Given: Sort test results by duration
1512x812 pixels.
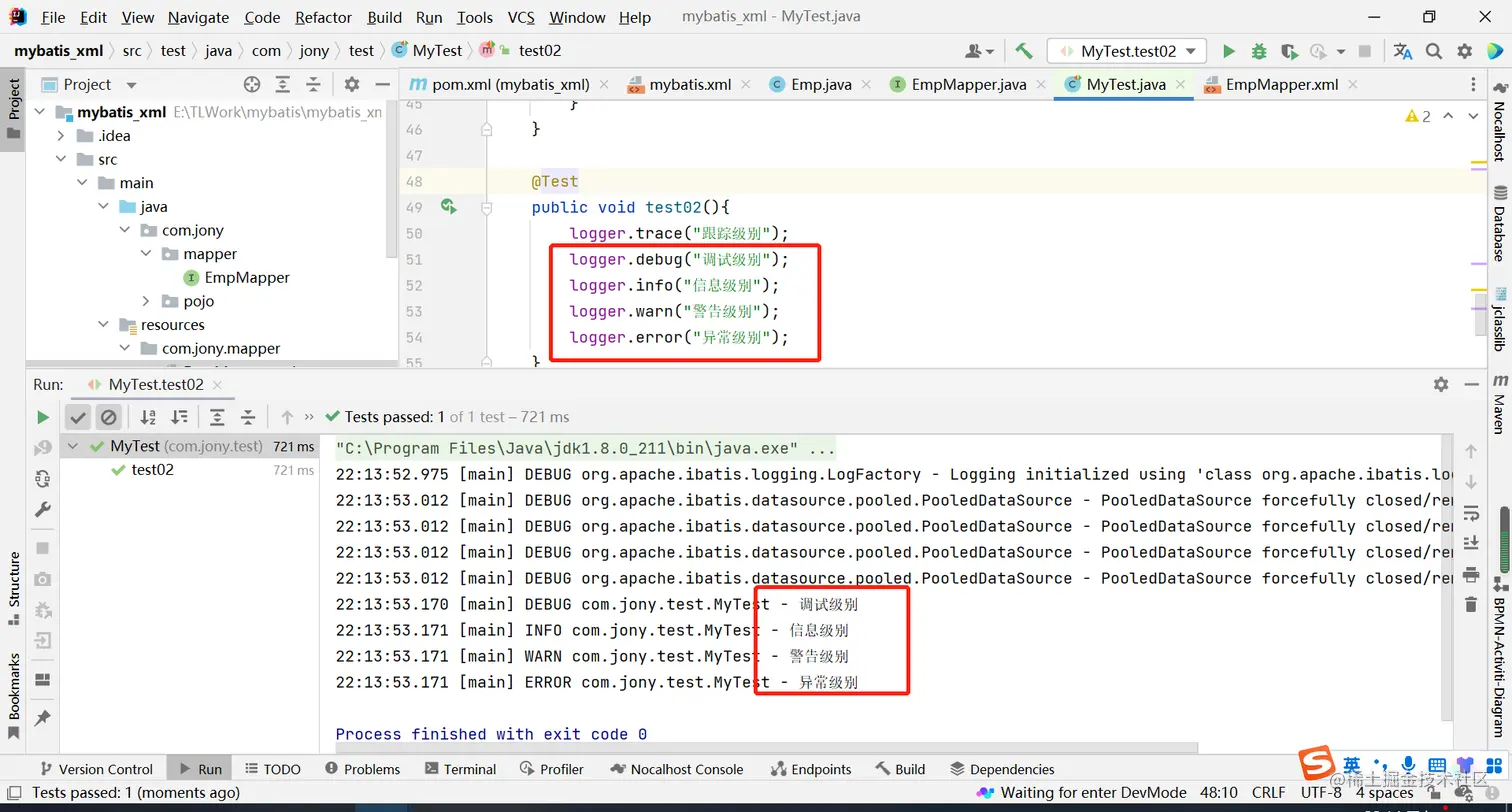Looking at the screenshot, I should tap(179, 417).
